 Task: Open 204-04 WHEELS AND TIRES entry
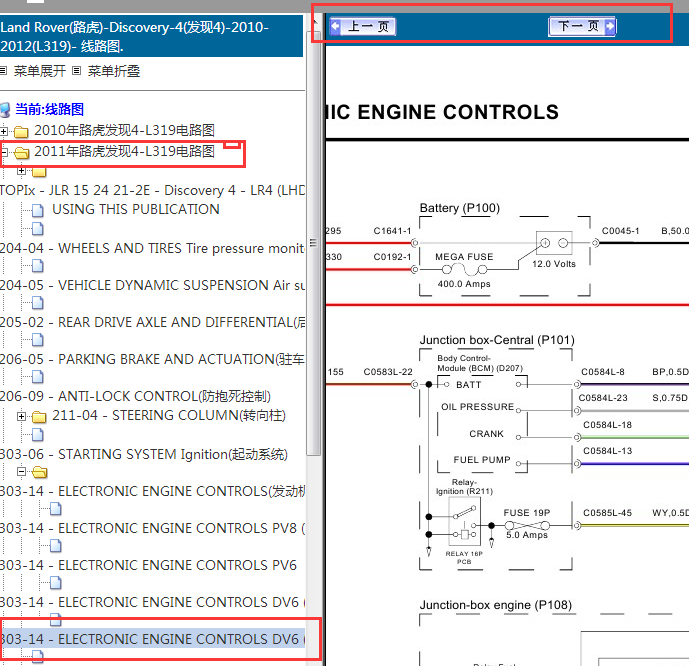pos(152,248)
